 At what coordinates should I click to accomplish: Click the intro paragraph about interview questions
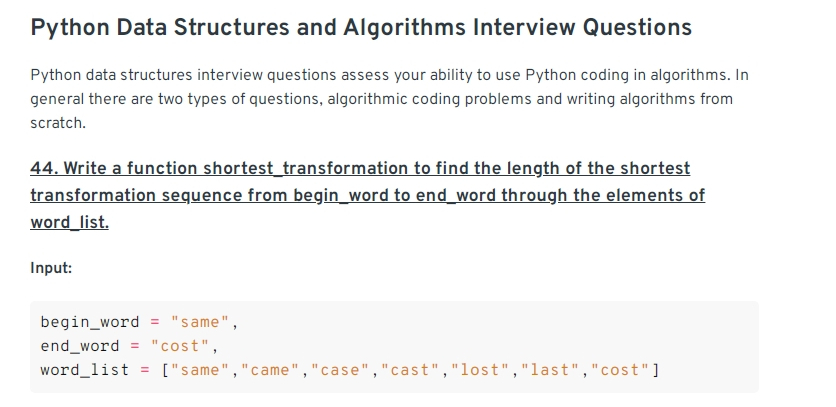click(389, 99)
